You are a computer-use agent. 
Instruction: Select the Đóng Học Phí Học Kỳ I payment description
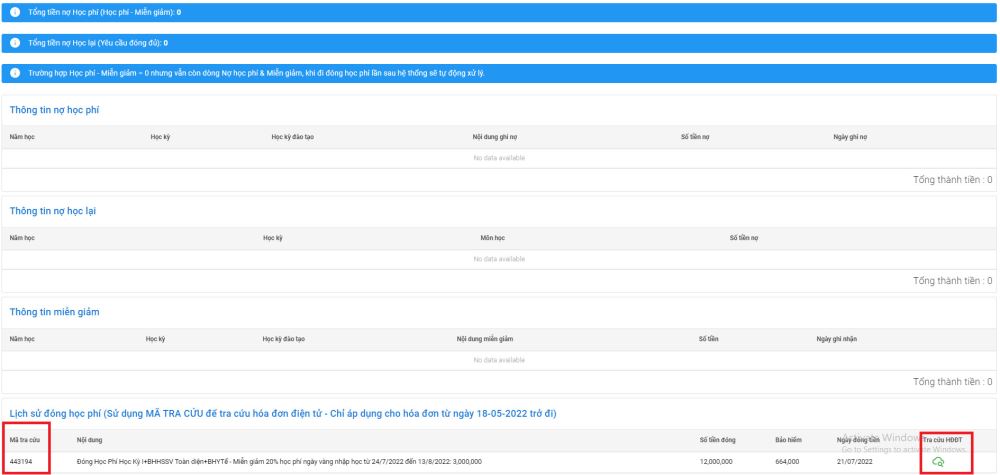[x=279, y=461]
